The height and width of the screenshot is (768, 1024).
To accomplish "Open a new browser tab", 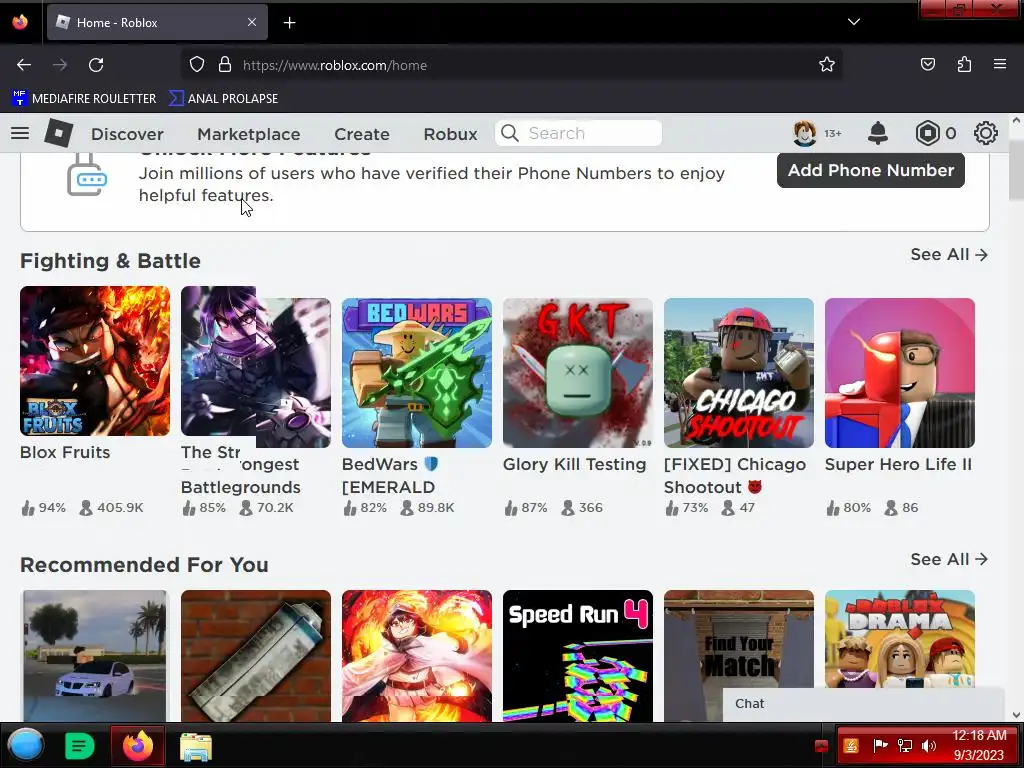I will [289, 23].
